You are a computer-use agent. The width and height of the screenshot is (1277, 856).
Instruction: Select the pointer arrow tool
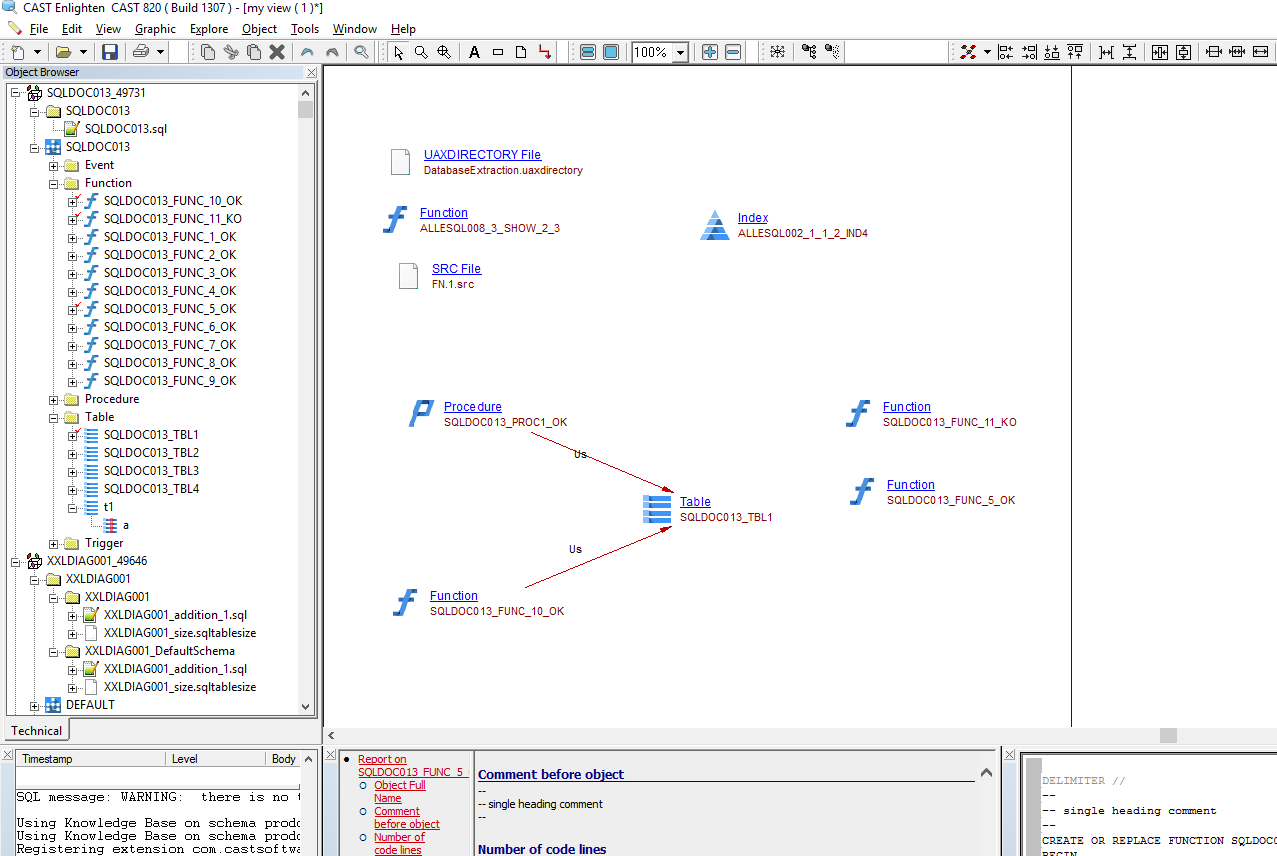[x=398, y=52]
